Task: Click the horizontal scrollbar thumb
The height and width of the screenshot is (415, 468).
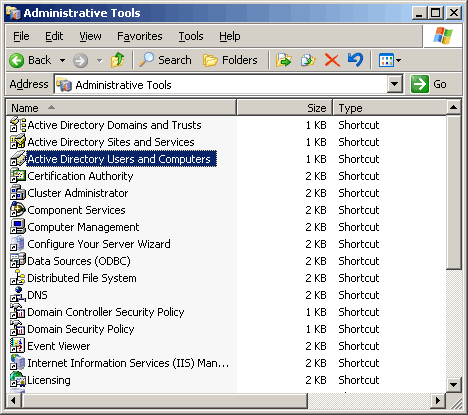Action: click(164, 400)
